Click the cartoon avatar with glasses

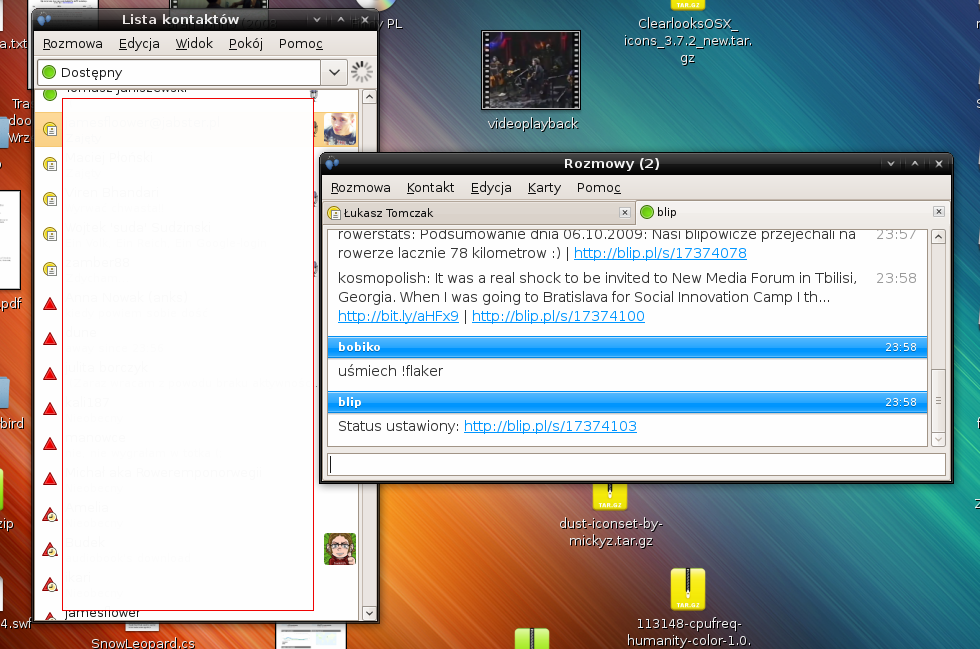340,549
